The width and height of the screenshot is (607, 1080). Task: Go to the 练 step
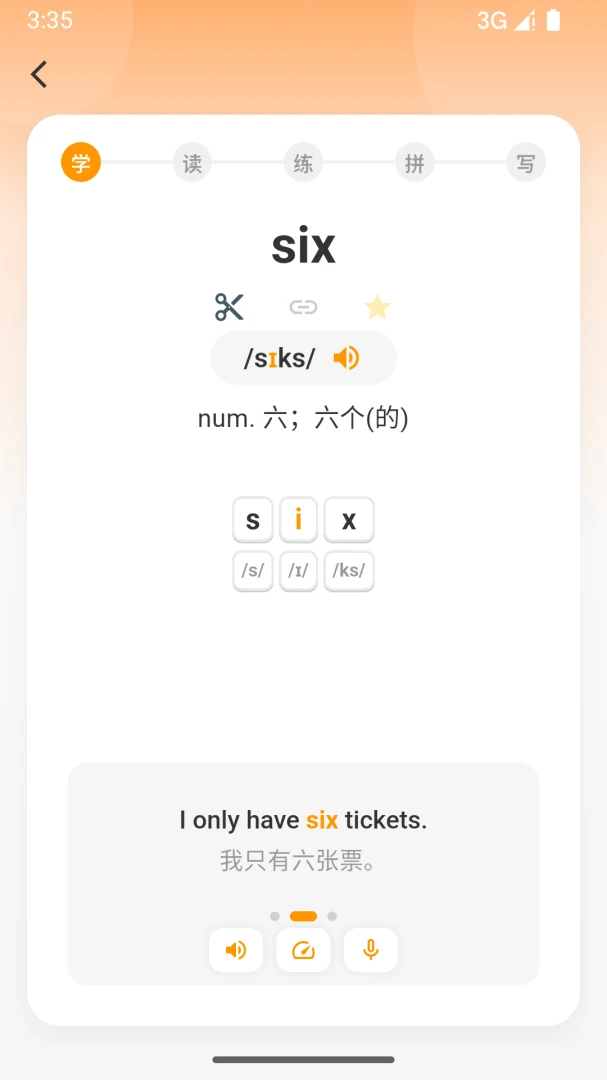pyautogui.click(x=303, y=163)
